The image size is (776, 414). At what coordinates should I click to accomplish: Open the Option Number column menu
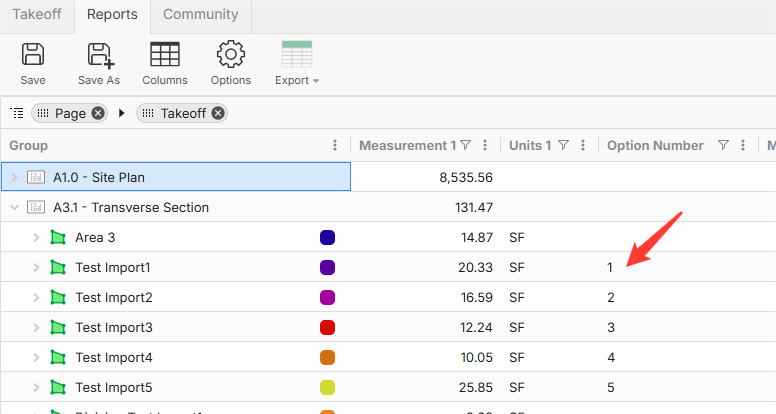[743, 146]
